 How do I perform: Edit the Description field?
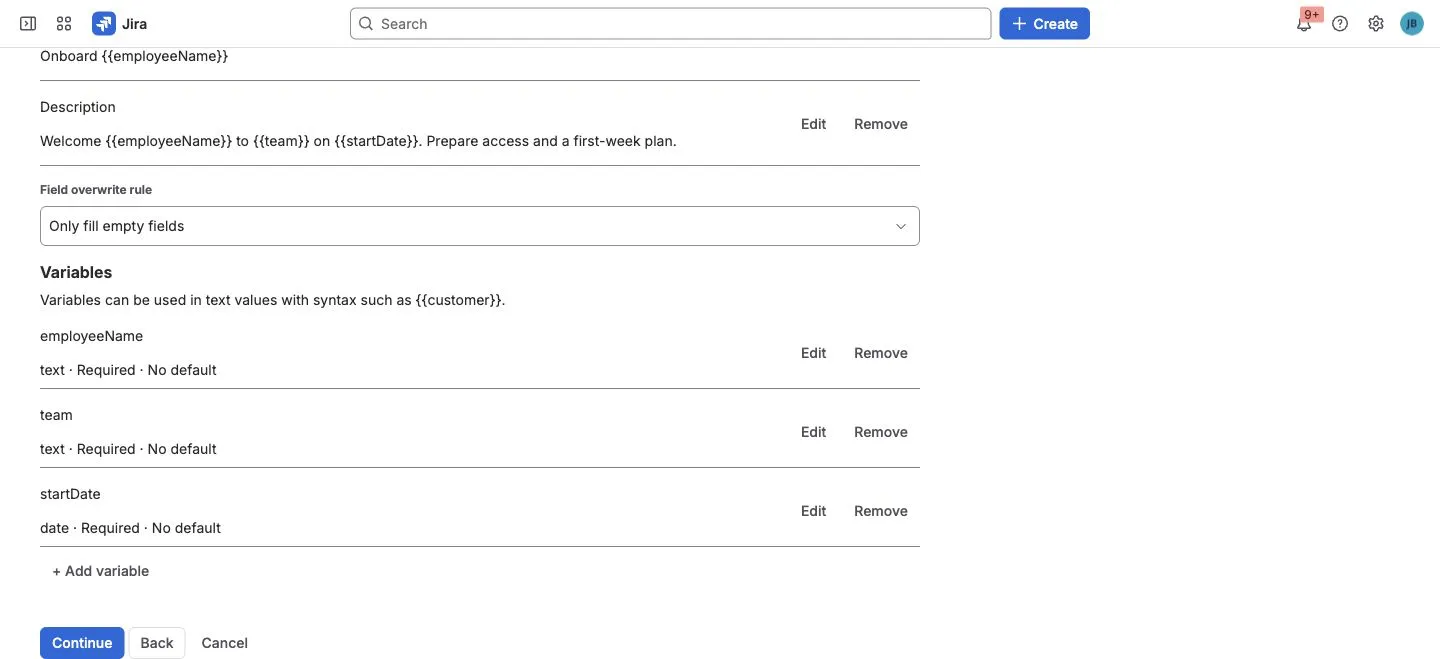[x=813, y=124]
